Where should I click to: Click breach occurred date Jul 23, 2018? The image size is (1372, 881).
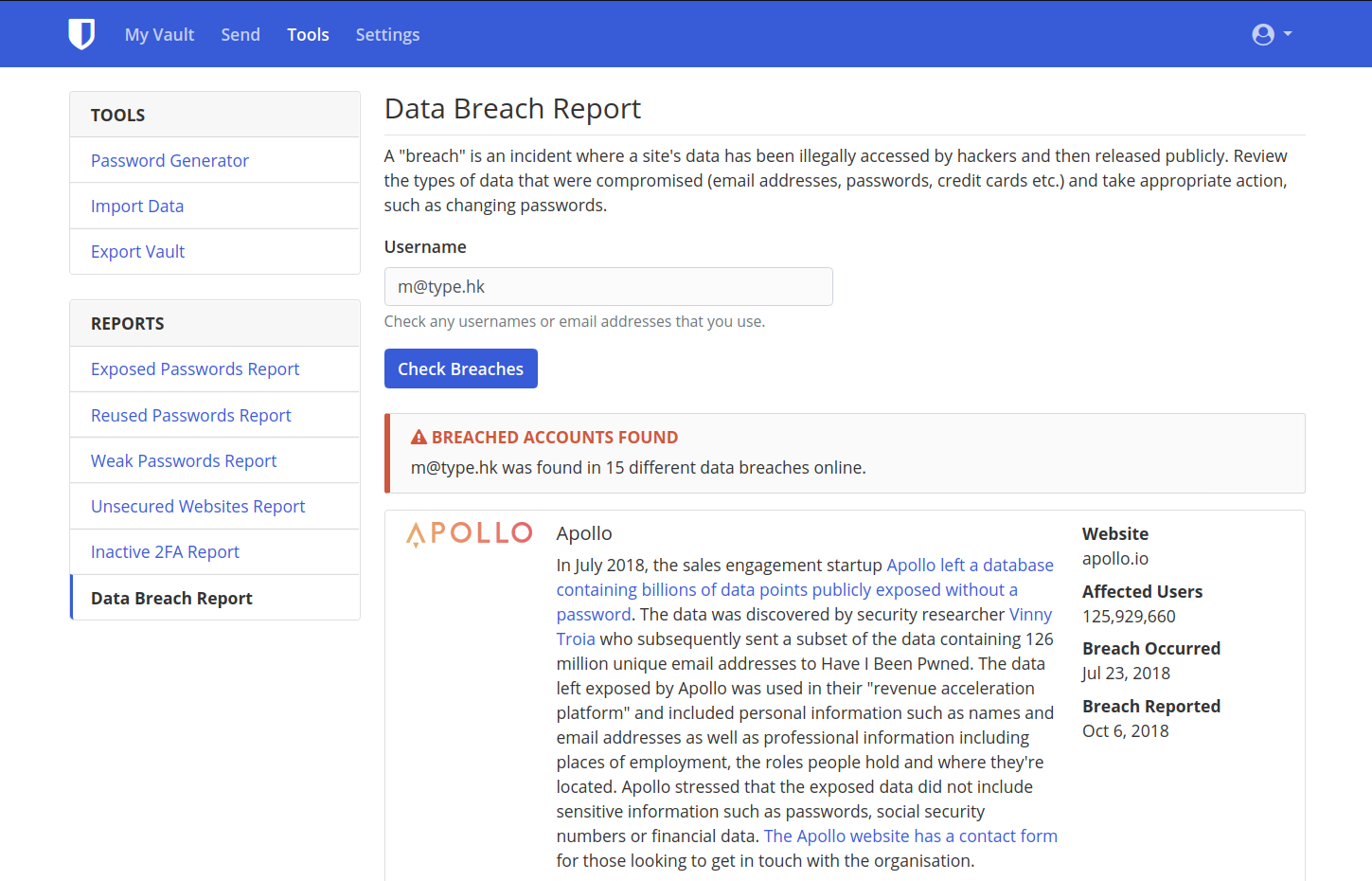coord(1126,673)
